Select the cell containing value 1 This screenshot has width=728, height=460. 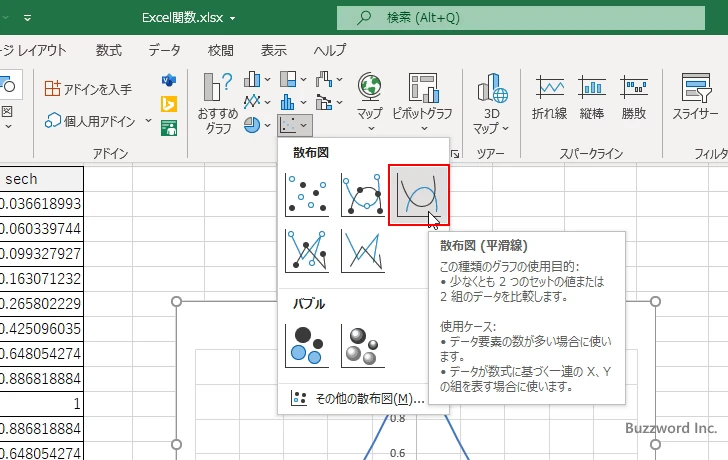click(x=41, y=404)
